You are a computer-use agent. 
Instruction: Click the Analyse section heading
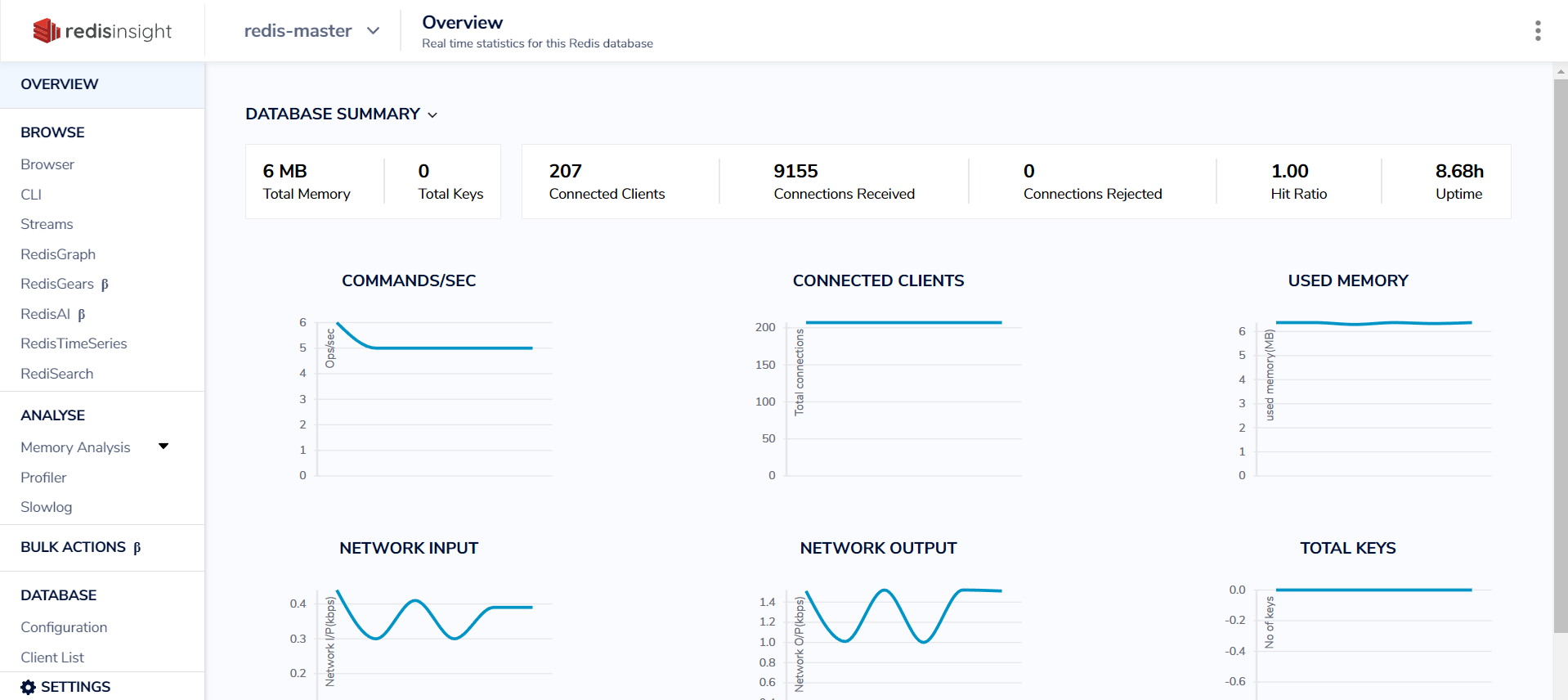(52, 415)
